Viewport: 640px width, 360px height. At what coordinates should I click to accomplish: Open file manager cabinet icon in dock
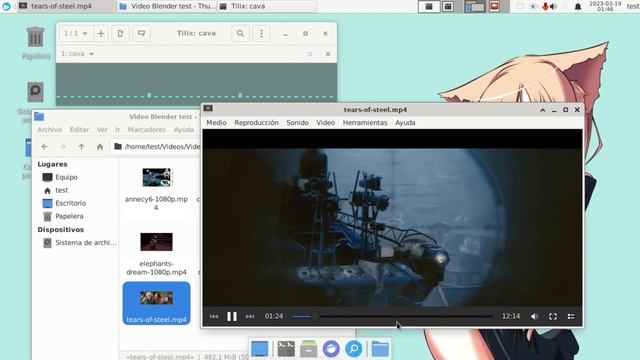pos(309,349)
